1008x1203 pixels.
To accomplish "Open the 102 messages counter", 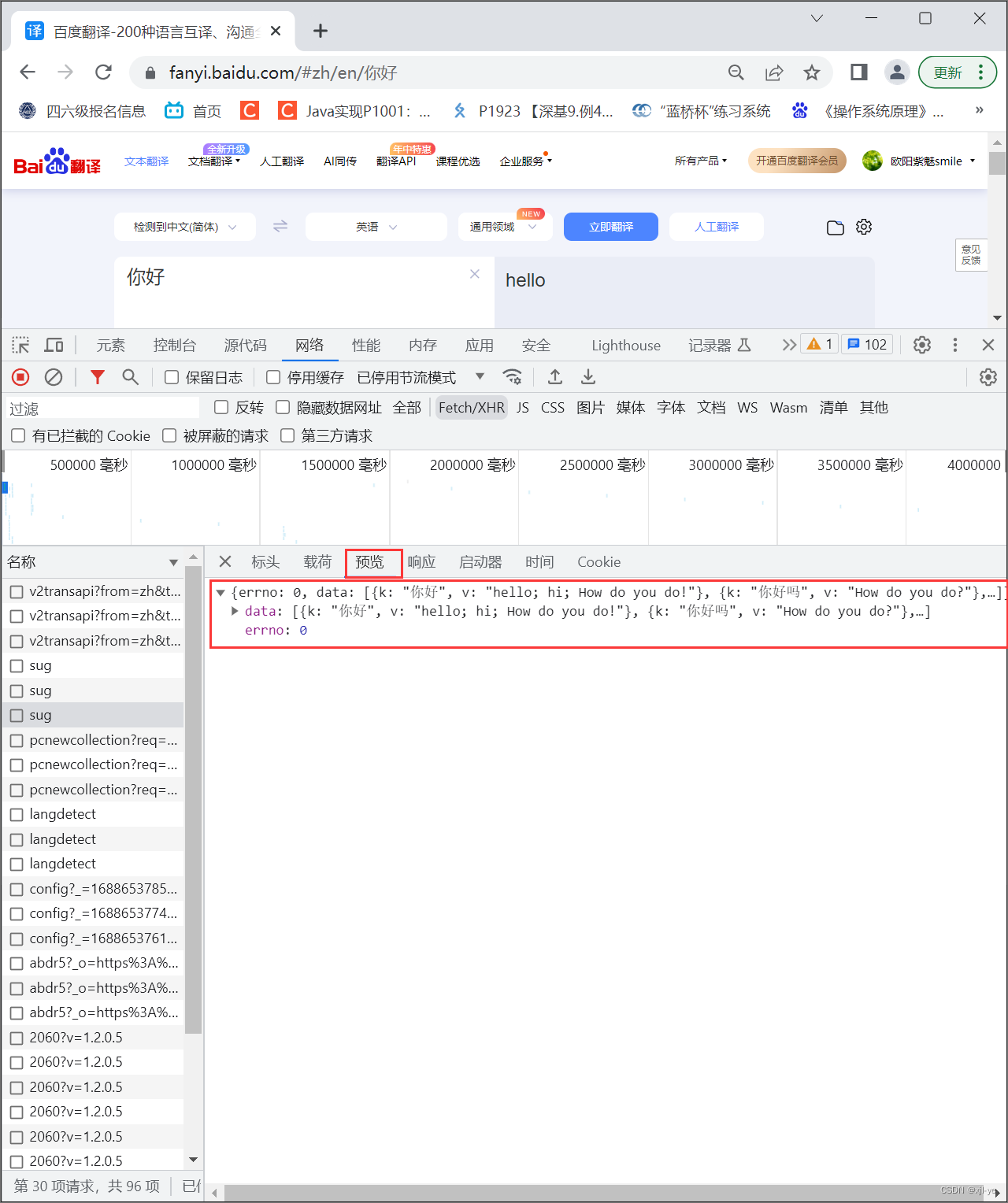I will (867, 344).
